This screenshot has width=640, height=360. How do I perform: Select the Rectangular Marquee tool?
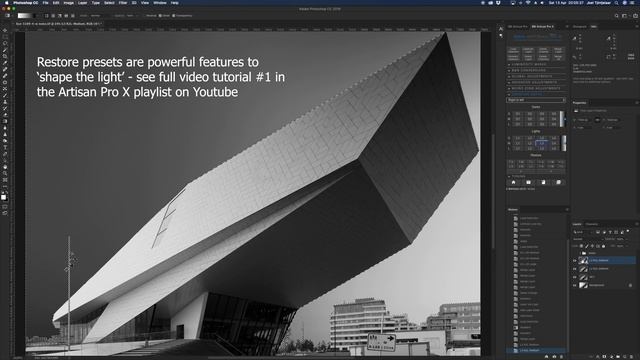click(5, 36)
